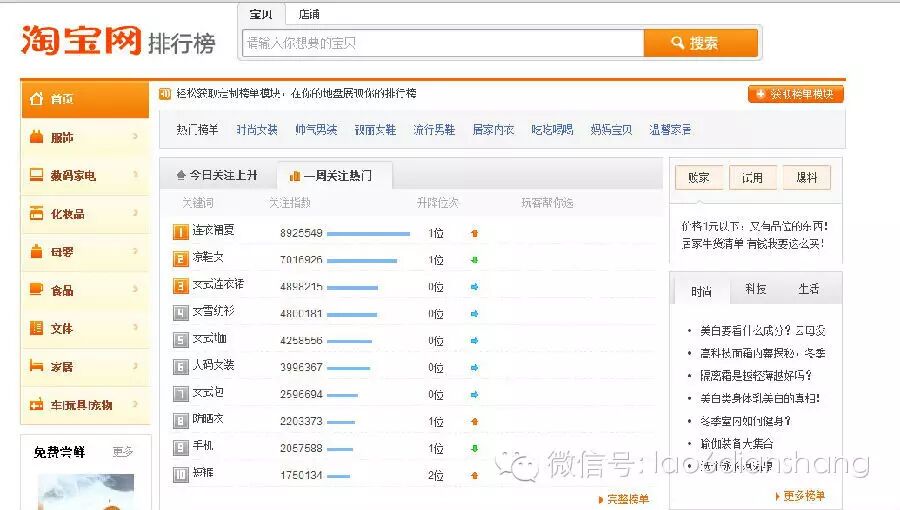Click the down arrow in 手机 row
The width and height of the screenshot is (900, 510).
475,448
